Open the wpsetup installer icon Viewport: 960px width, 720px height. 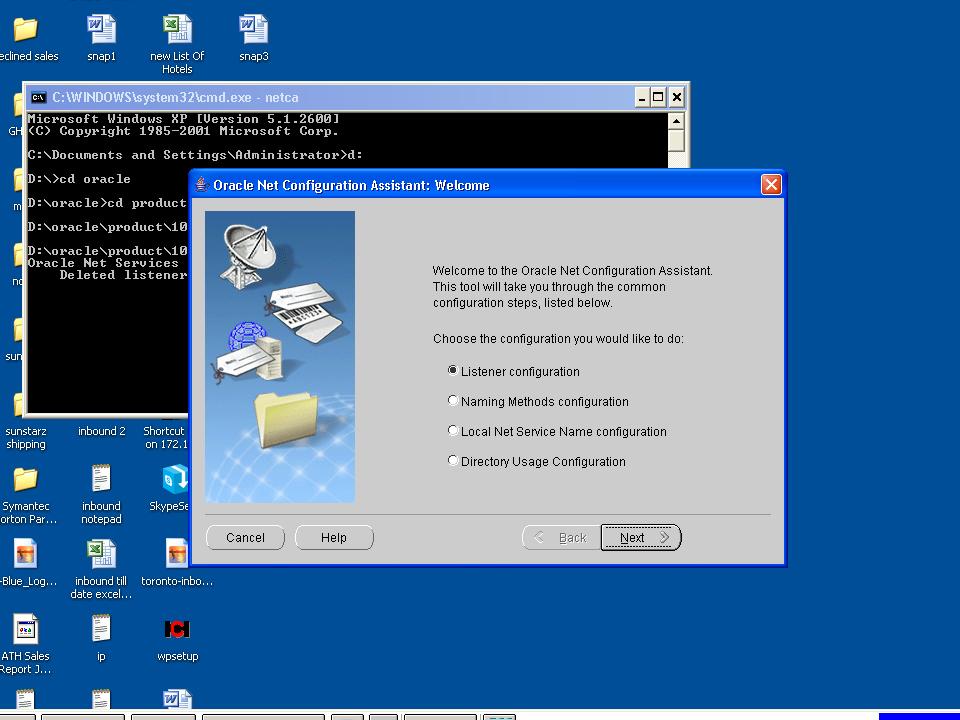(x=177, y=629)
